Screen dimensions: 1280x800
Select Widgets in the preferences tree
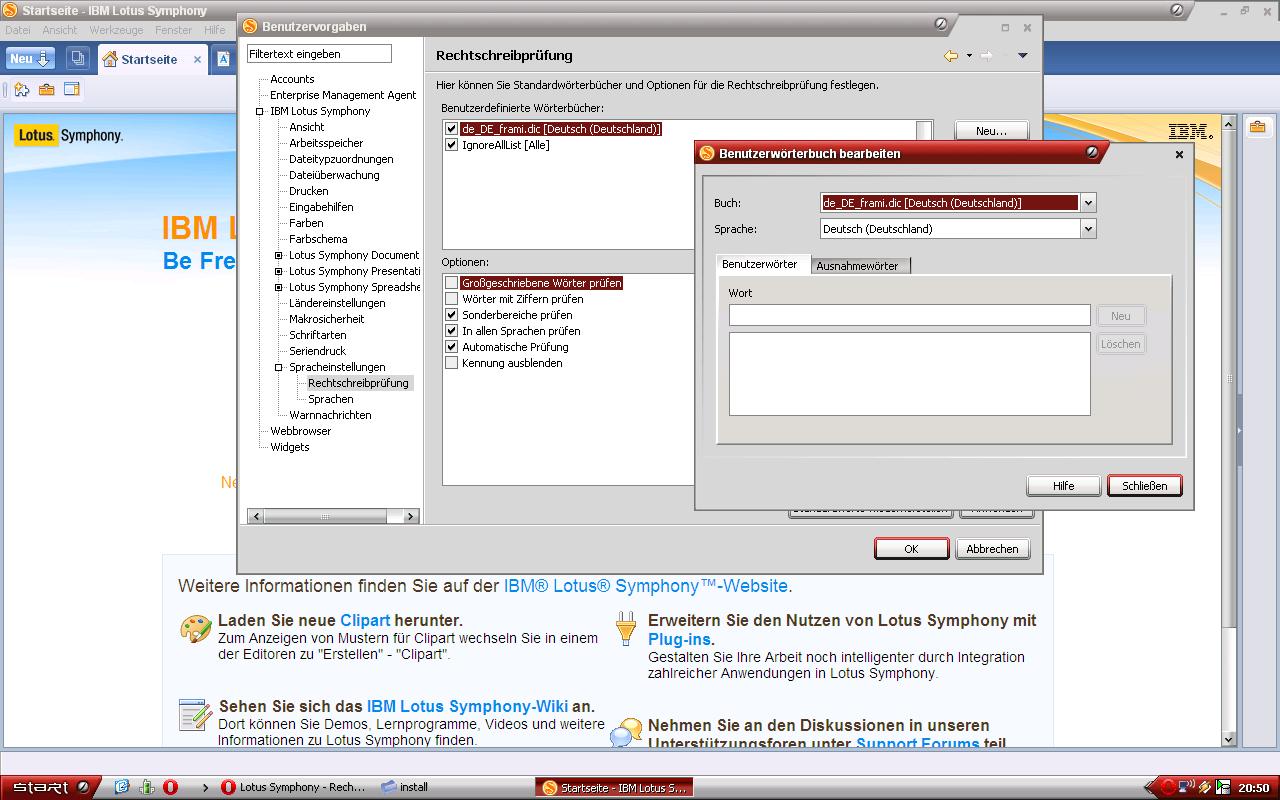click(290, 447)
